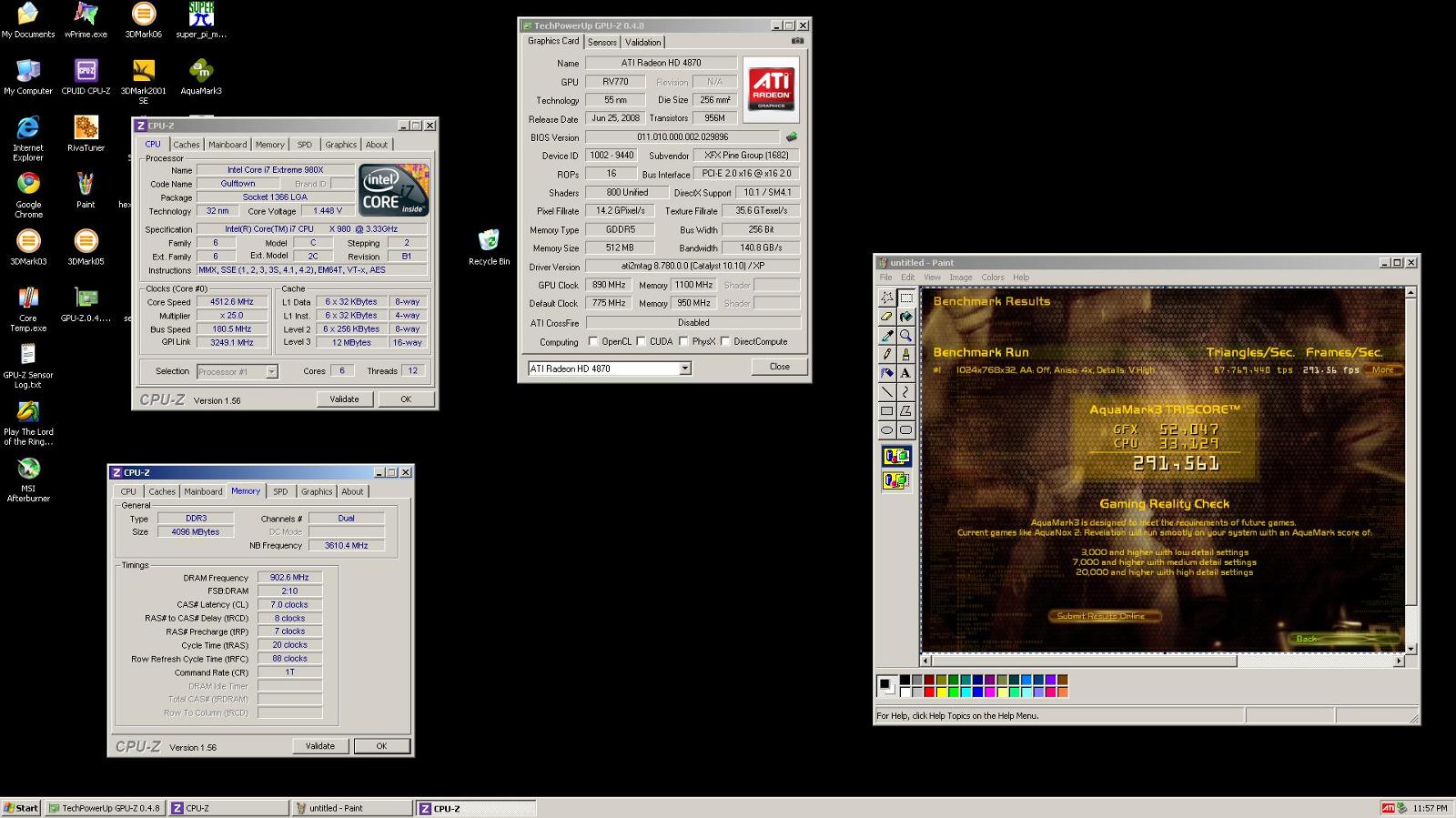Pick the Polygon shape tool
This screenshot has height=818, width=1456.
905,411
